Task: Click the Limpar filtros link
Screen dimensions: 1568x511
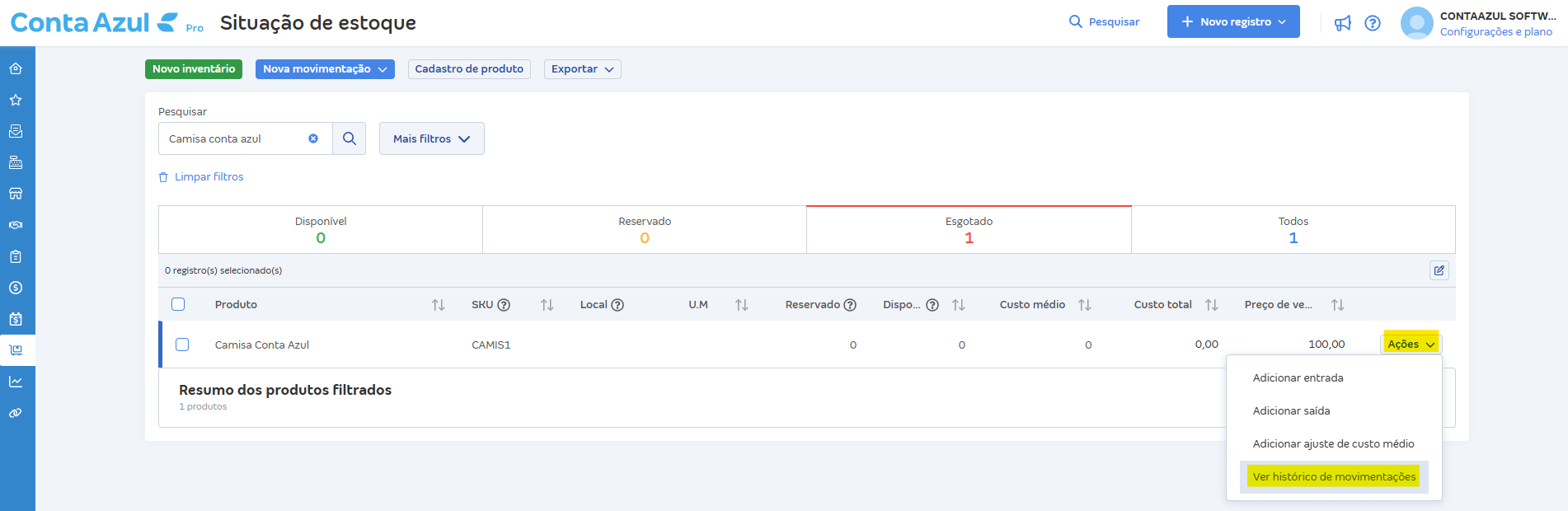Action: (209, 177)
